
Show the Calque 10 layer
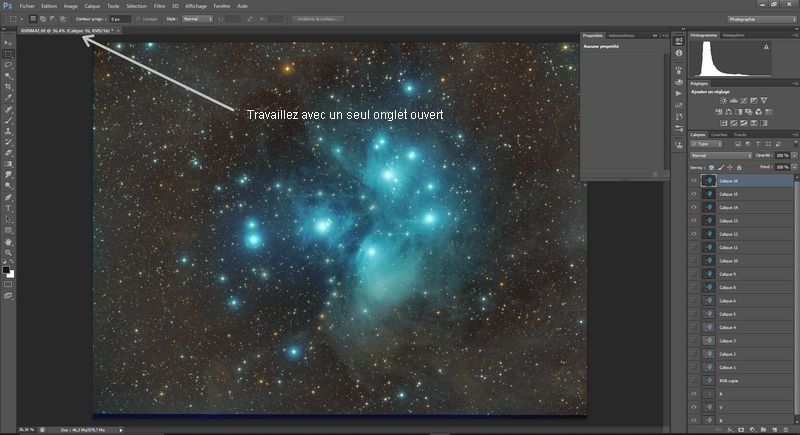pyautogui.click(x=693, y=261)
